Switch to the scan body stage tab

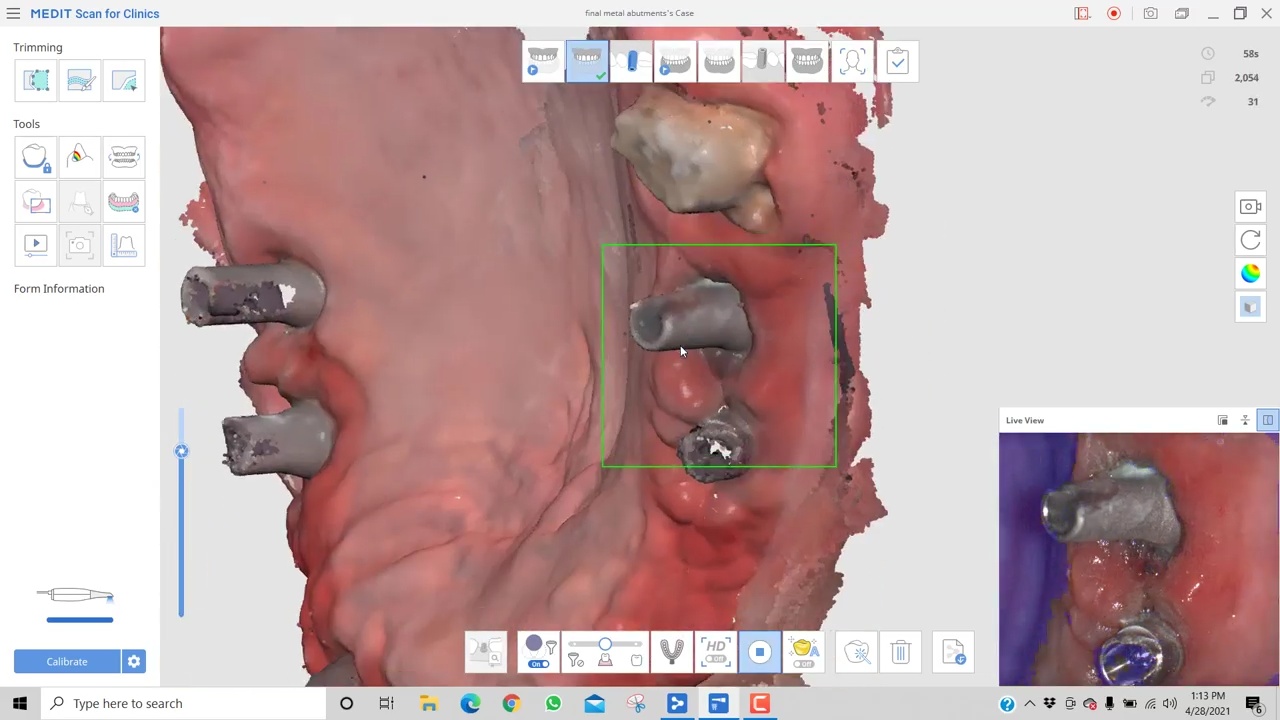click(631, 62)
